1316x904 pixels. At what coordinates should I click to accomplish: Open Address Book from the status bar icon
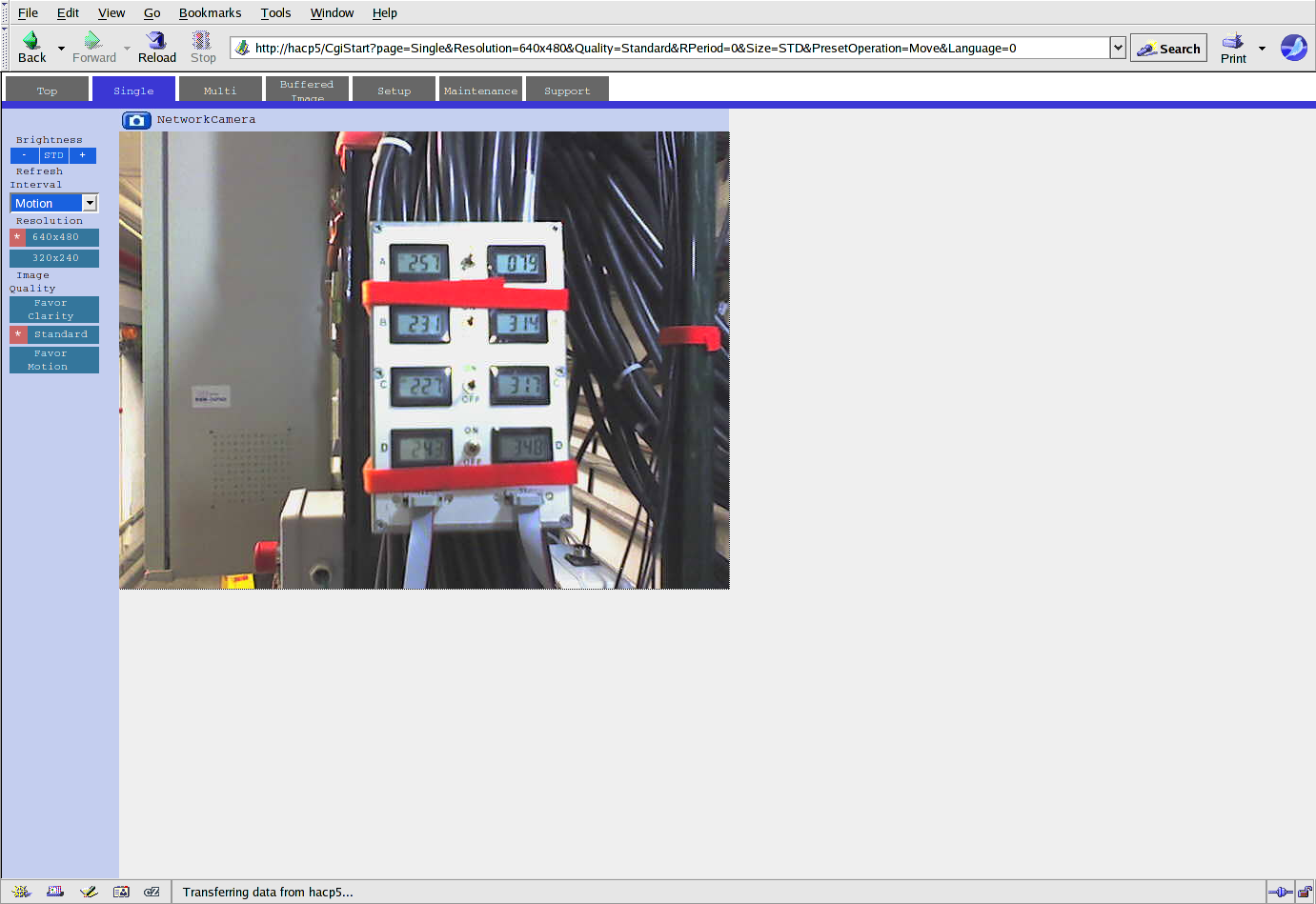pyautogui.click(x=121, y=892)
